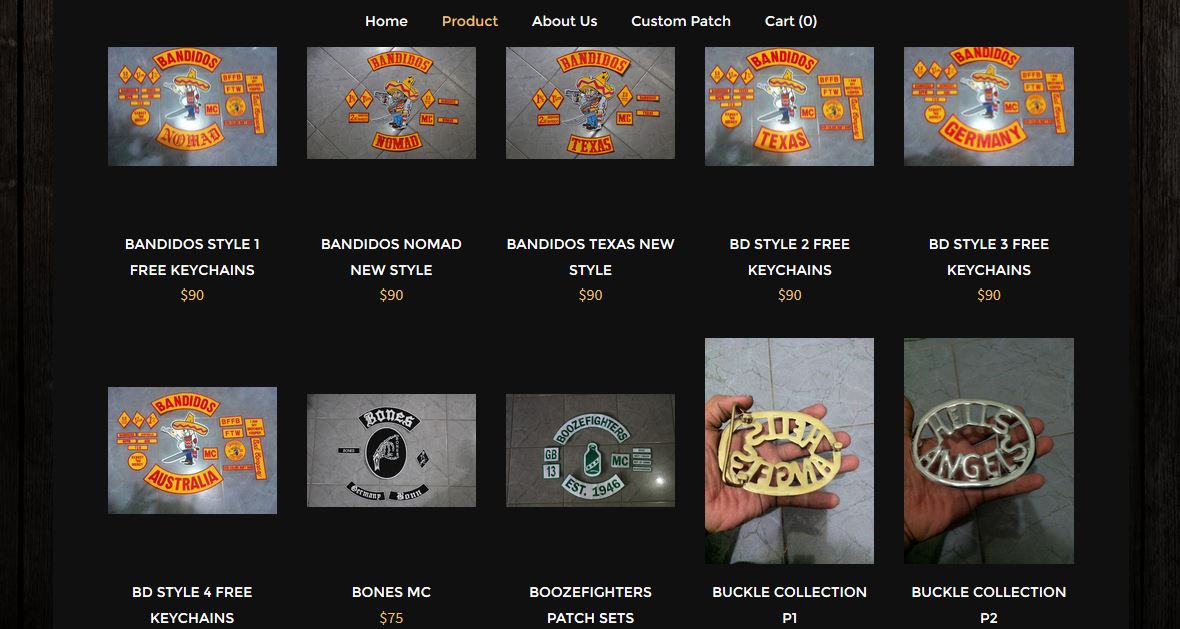This screenshot has height=629, width=1180.
Task: Click the Bones MC product title
Action: tap(391, 592)
